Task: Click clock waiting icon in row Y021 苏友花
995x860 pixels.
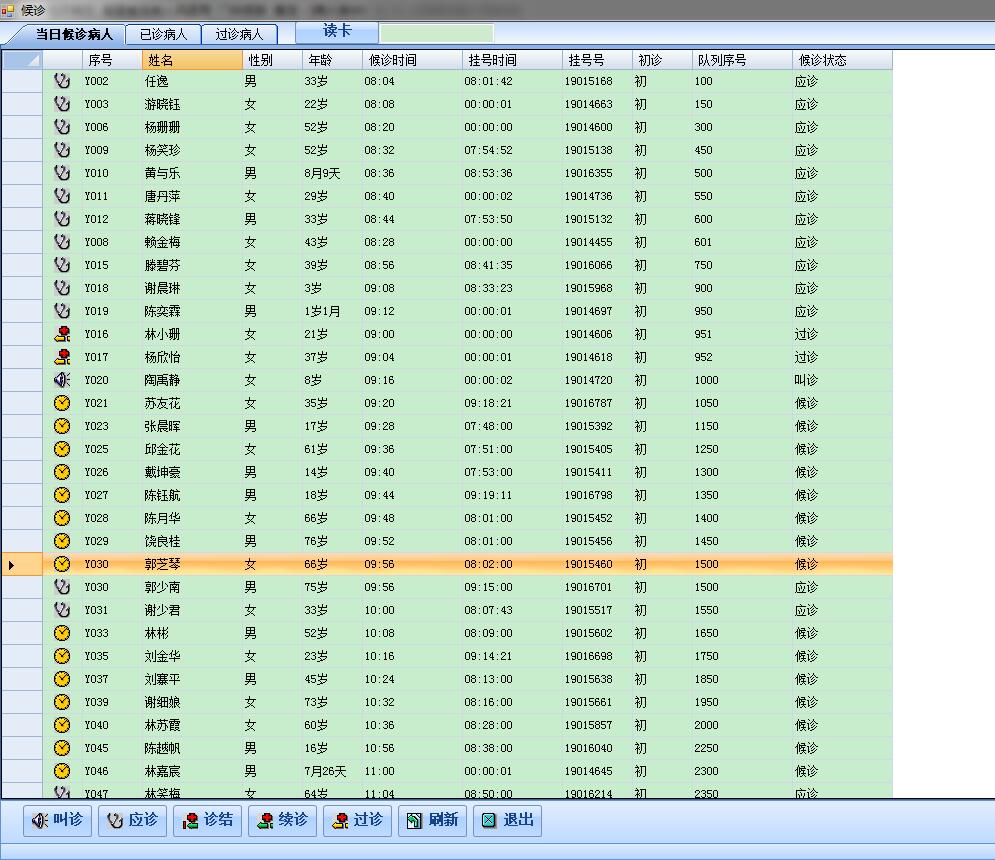Action: coord(62,403)
